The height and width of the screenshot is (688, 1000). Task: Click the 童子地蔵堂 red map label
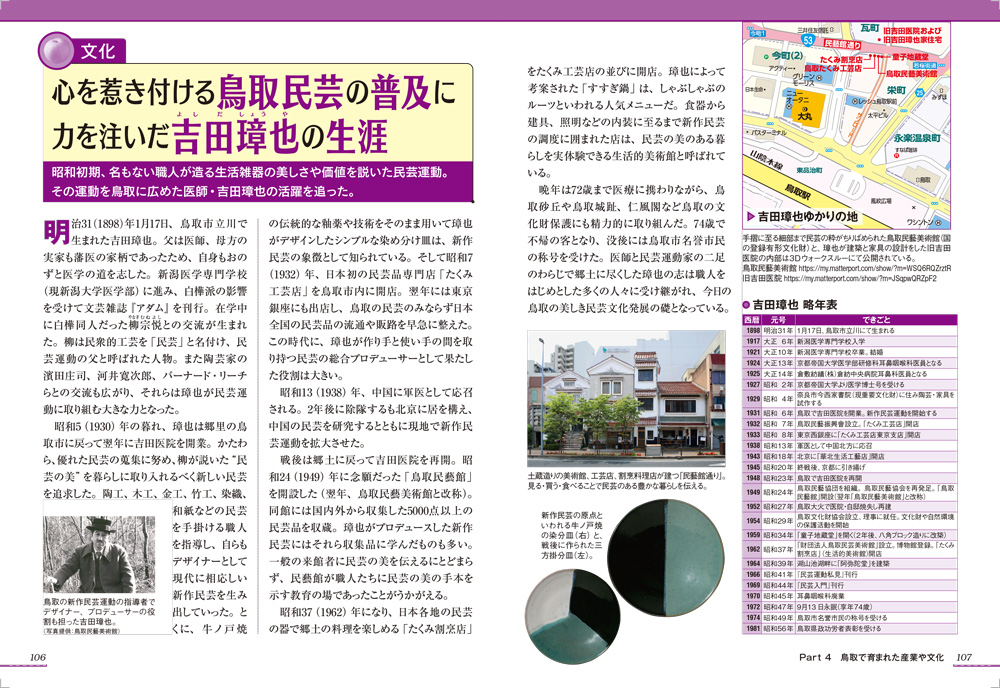[910, 57]
